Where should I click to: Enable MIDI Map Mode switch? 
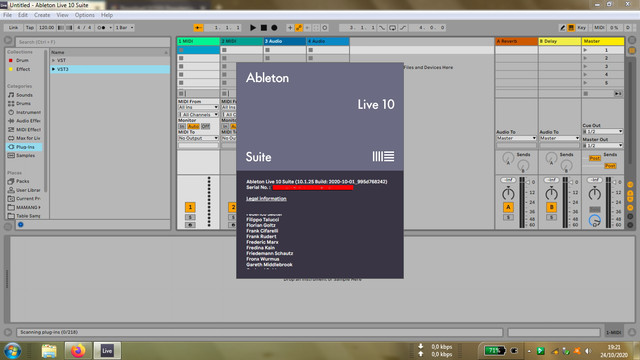[599, 28]
